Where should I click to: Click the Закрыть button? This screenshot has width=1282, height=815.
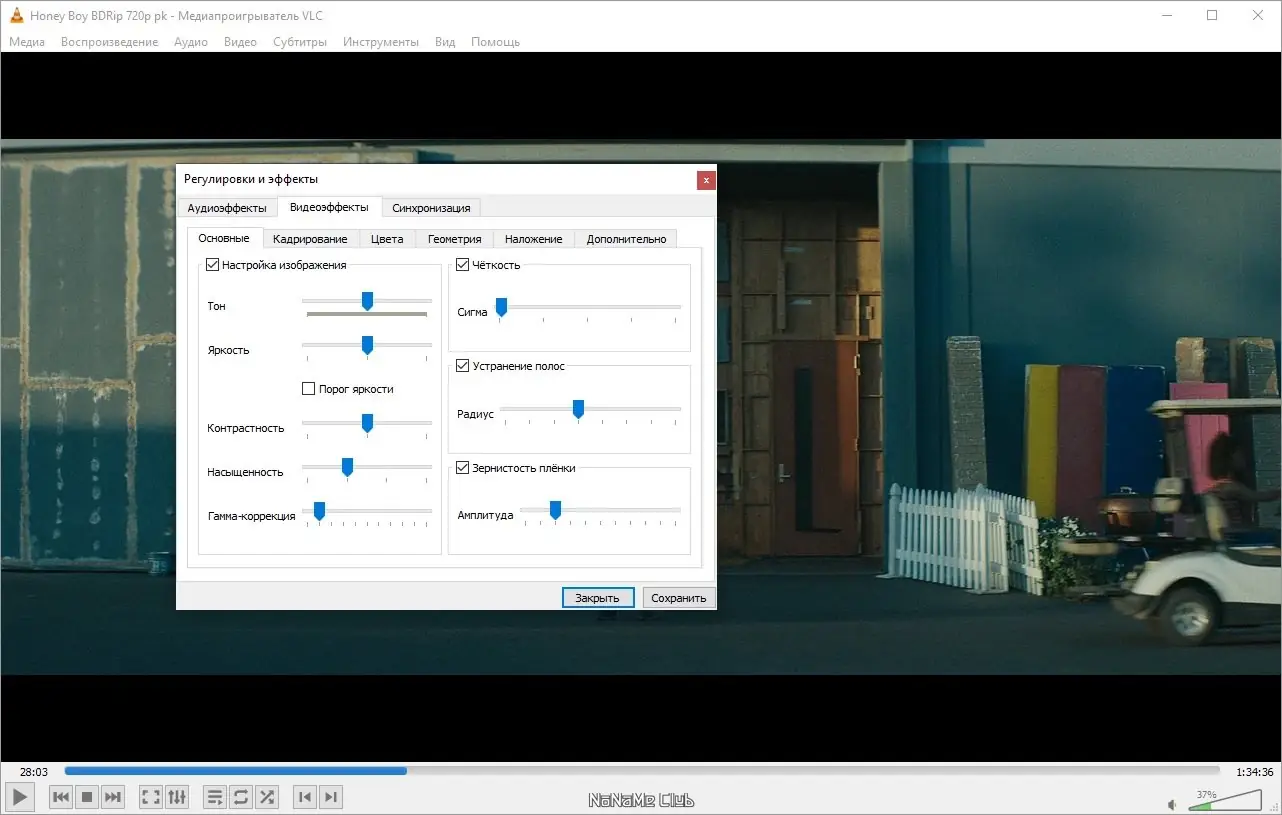click(598, 598)
